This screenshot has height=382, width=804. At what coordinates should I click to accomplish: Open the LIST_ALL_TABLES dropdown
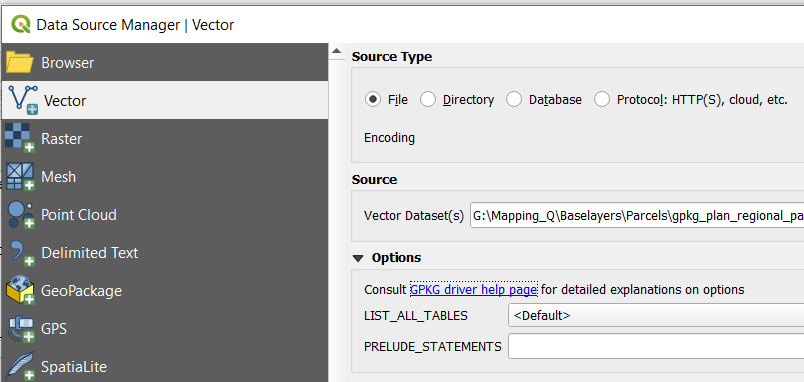click(656, 315)
